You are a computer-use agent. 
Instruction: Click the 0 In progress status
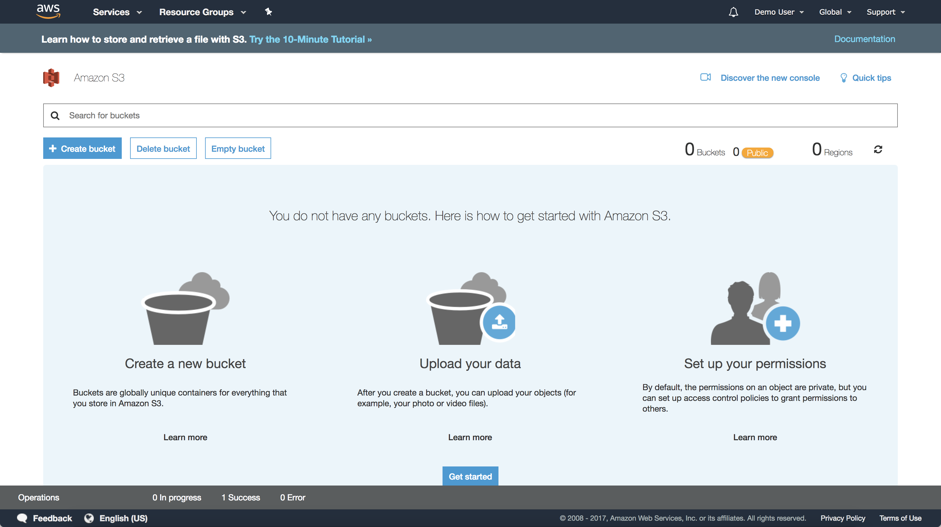tap(176, 498)
